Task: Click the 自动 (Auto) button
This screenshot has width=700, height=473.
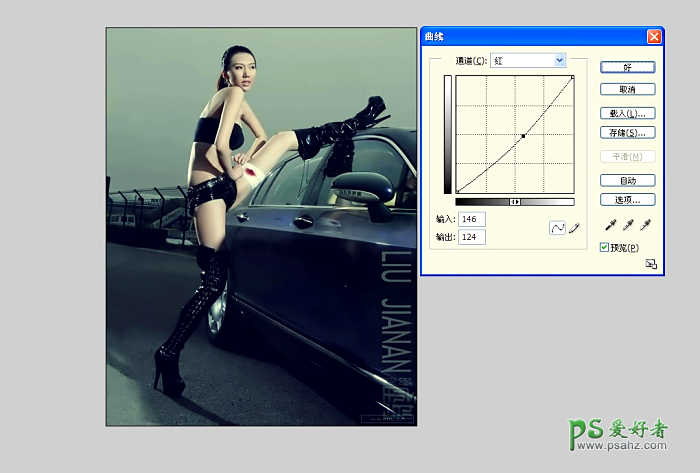Action: [x=627, y=181]
